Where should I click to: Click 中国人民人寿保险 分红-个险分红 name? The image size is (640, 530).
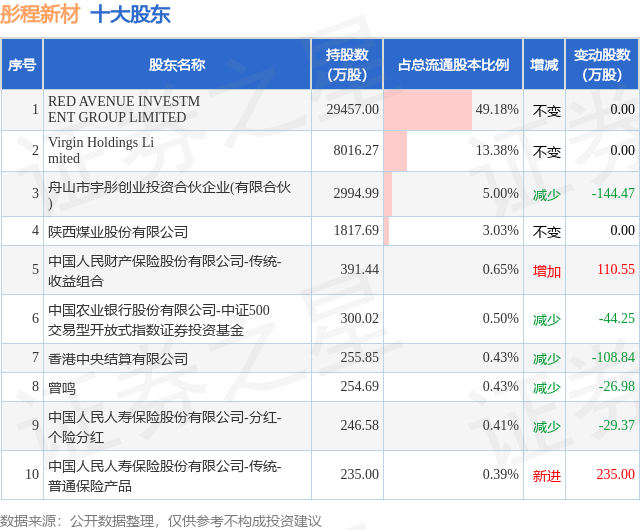point(164,427)
